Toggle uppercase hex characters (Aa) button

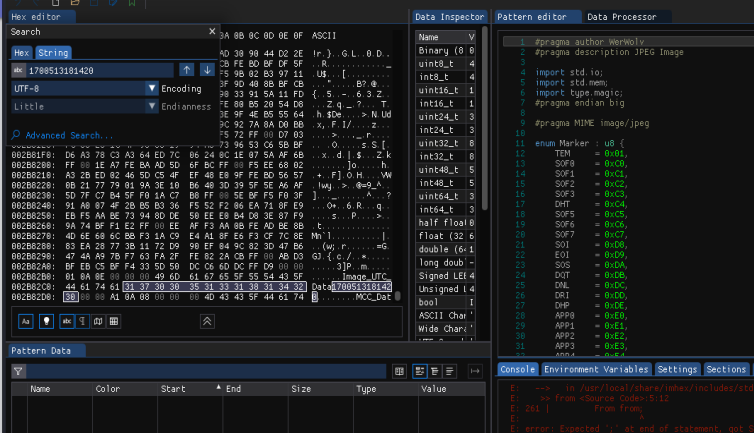pyautogui.click(x=25, y=321)
